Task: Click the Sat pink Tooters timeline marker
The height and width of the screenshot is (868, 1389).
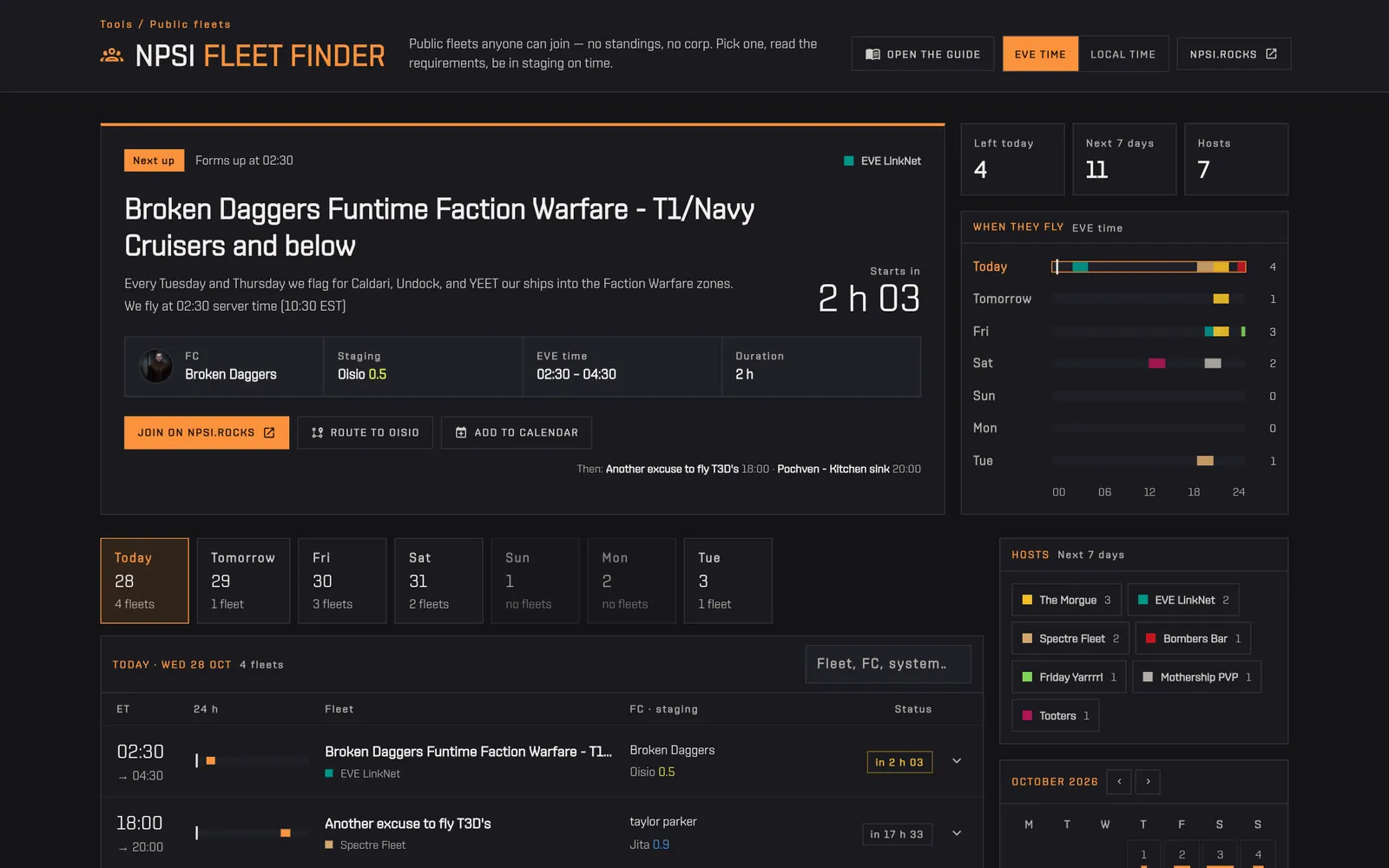Action: point(1156,363)
